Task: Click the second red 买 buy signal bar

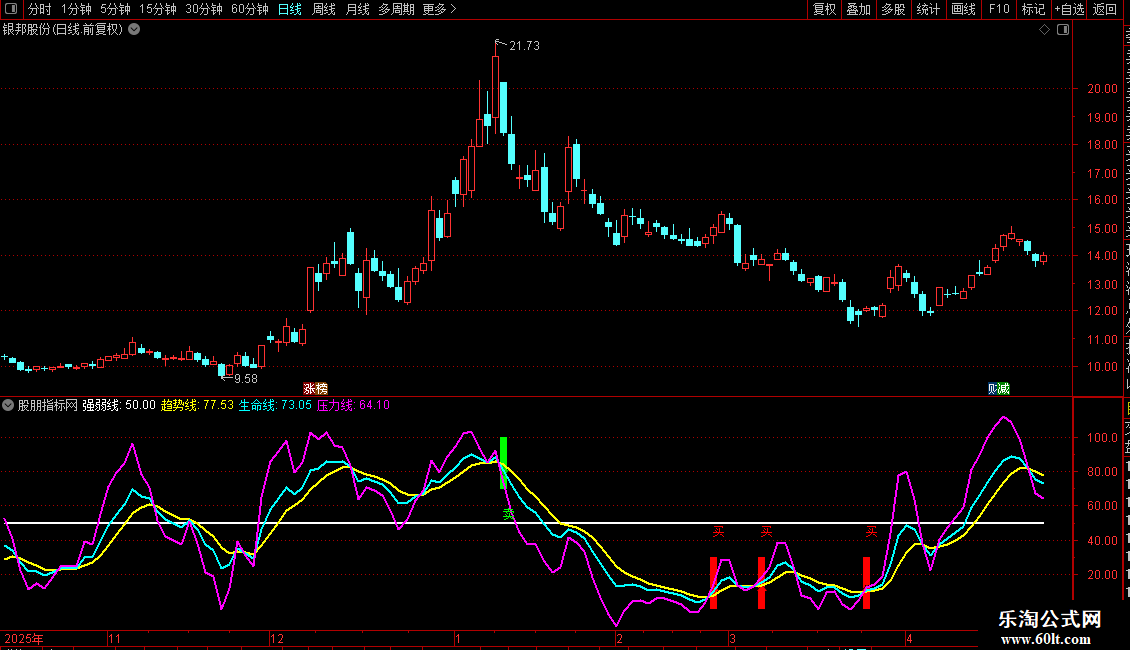Action: pos(761,583)
